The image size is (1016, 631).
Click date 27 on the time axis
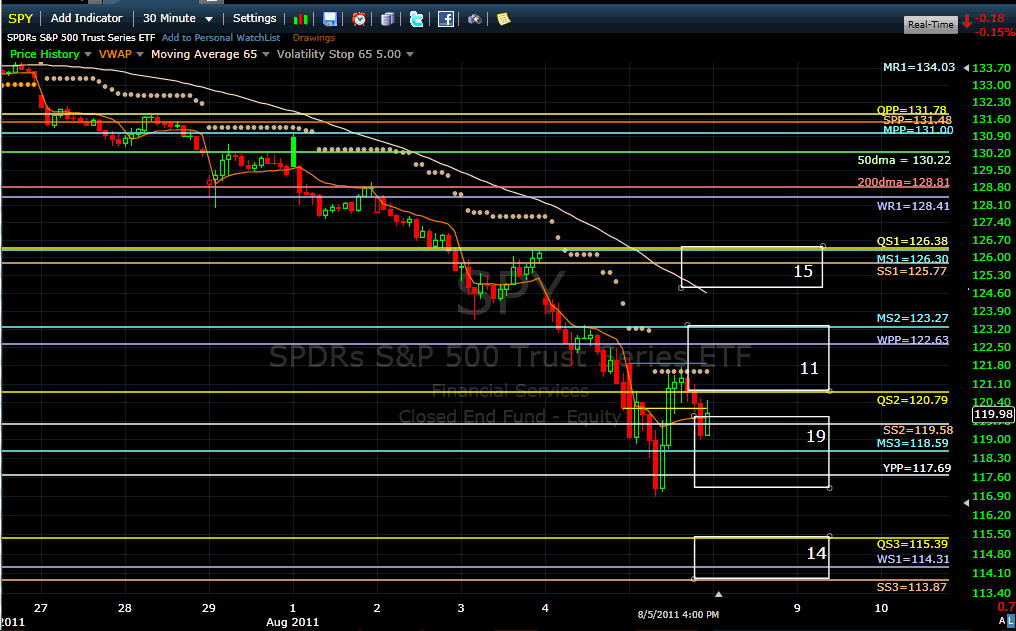[41, 608]
